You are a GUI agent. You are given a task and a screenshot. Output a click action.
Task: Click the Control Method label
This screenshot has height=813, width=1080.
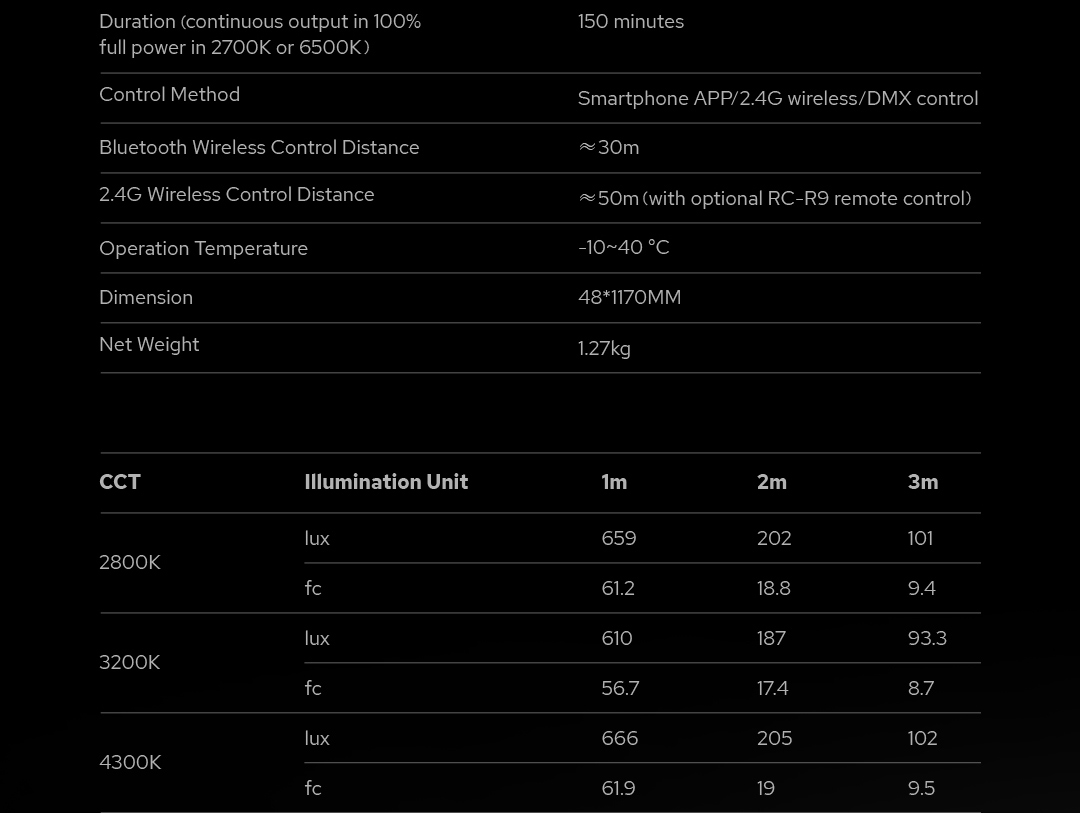(x=169, y=94)
